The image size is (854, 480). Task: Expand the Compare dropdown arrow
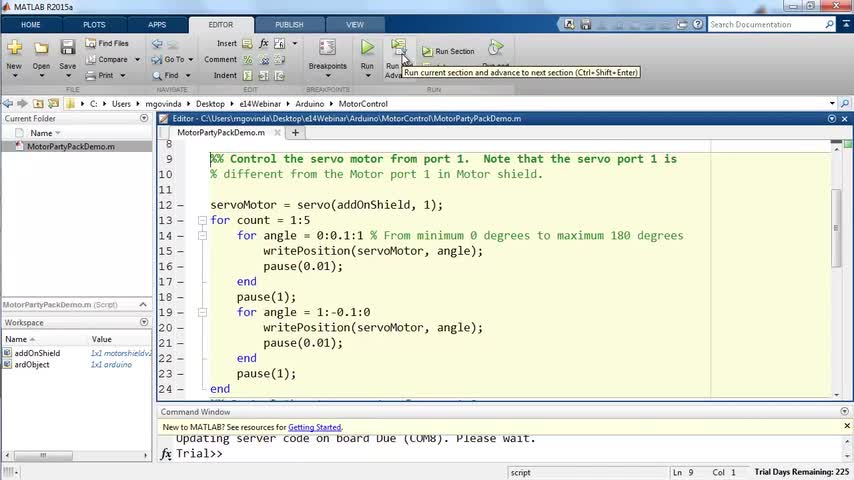pyautogui.click(x=137, y=59)
